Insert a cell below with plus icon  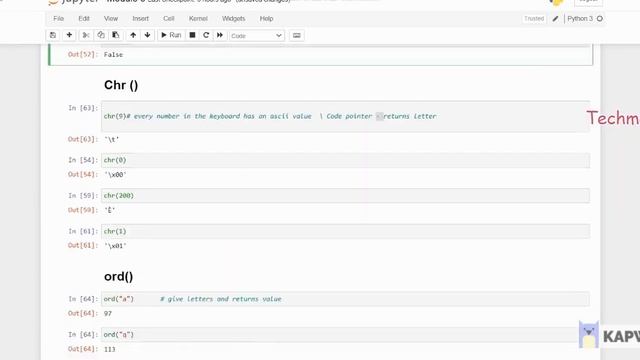[69, 35]
